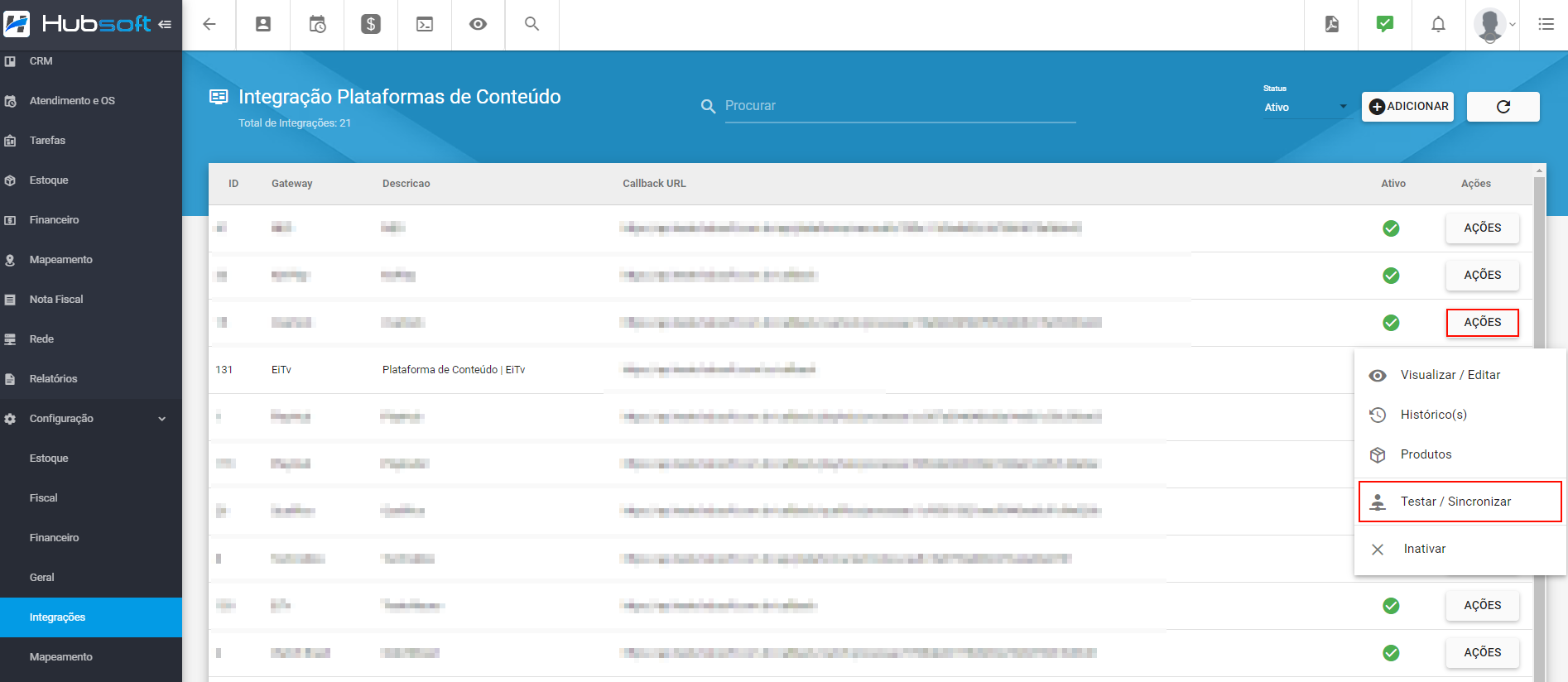Image resolution: width=1568 pixels, height=682 pixels.
Task: Open Tarefas in the sidebar
Action: (91, 141)
